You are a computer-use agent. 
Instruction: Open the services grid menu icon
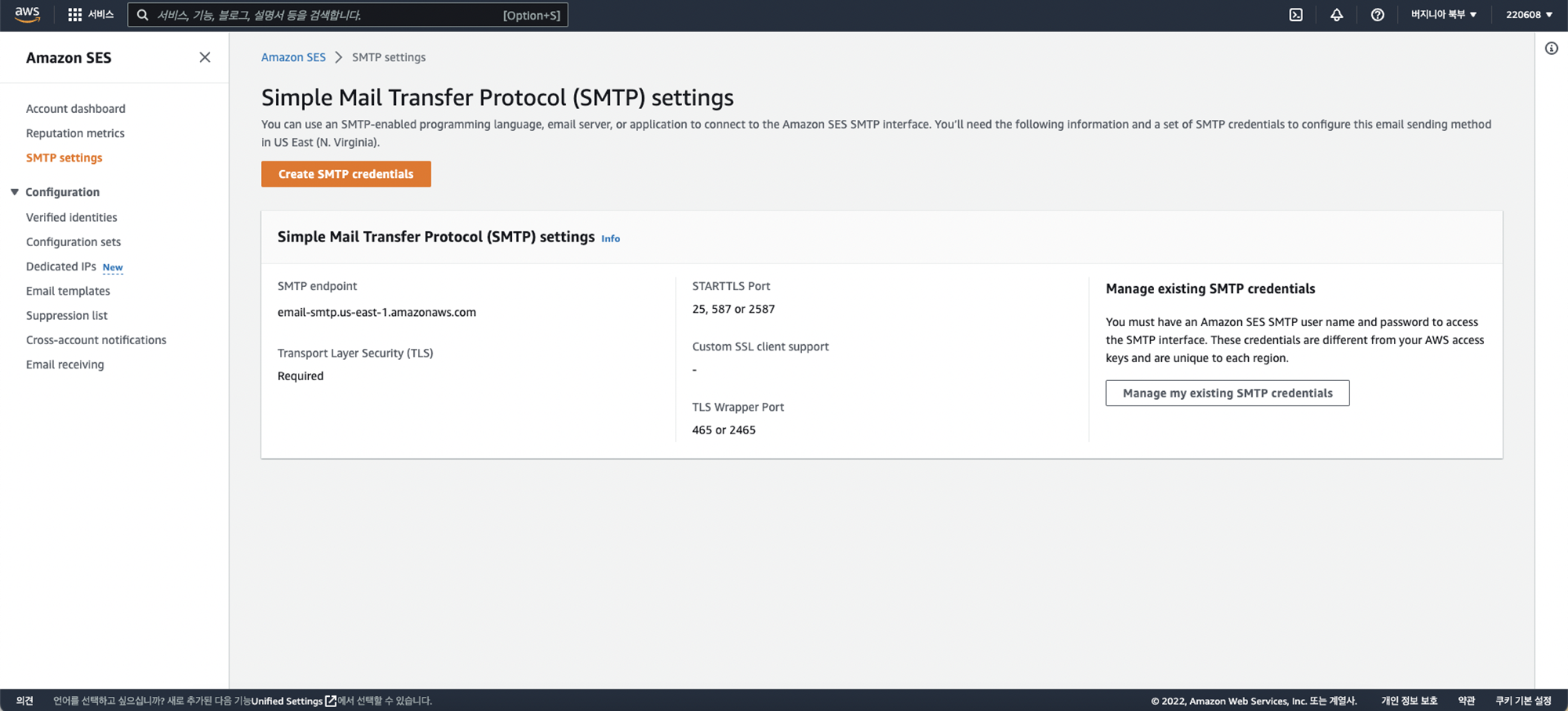[x=75, y=15]
